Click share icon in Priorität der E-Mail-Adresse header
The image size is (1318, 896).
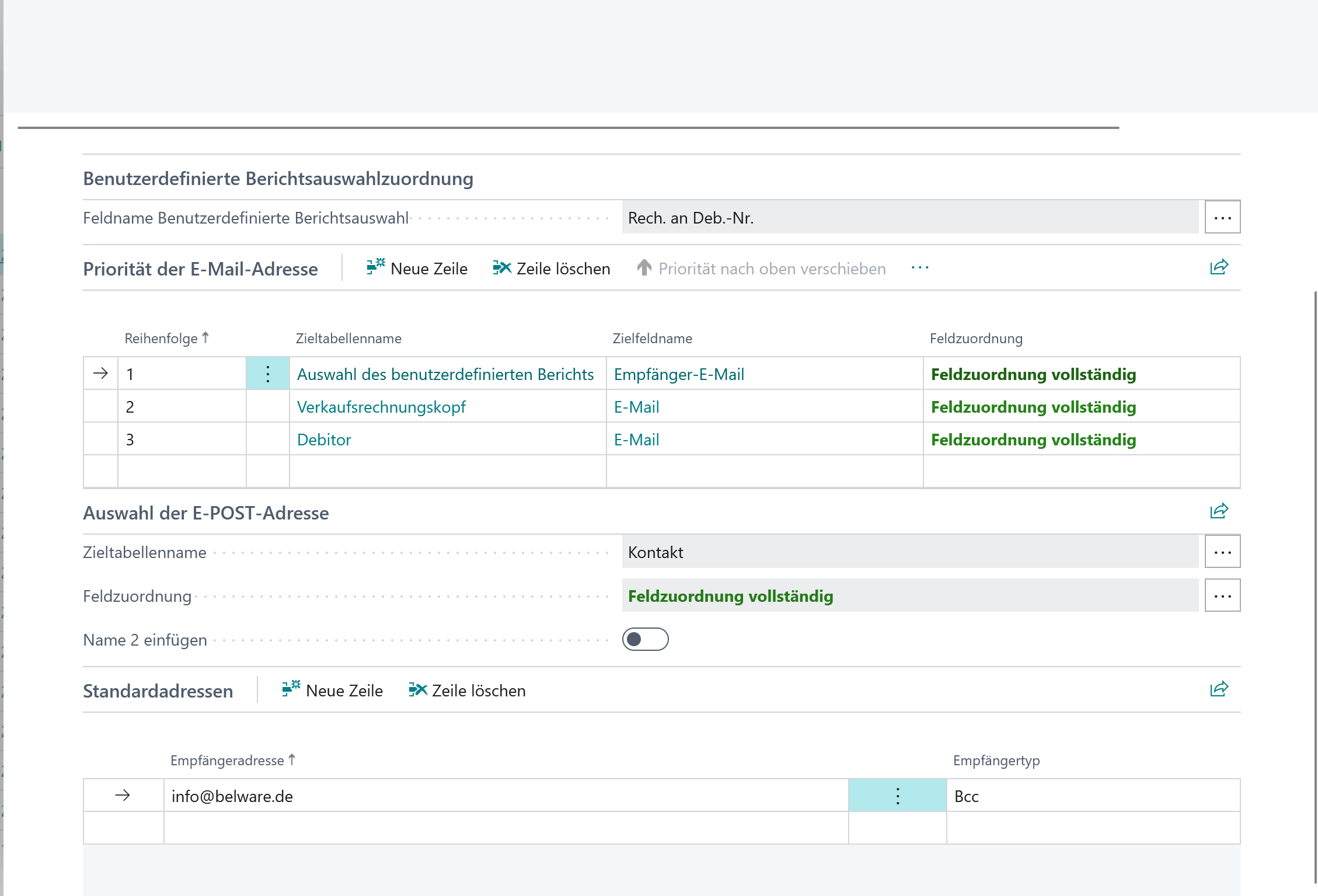[1219, 267]
